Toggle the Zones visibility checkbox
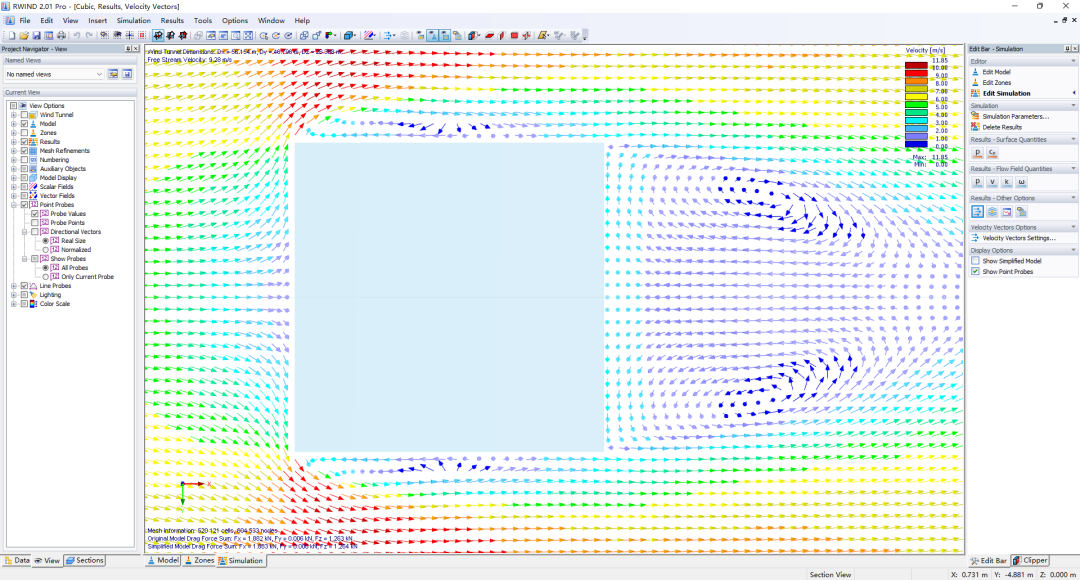The height and width of the screenshot is (580, 1080). point(24,133)
